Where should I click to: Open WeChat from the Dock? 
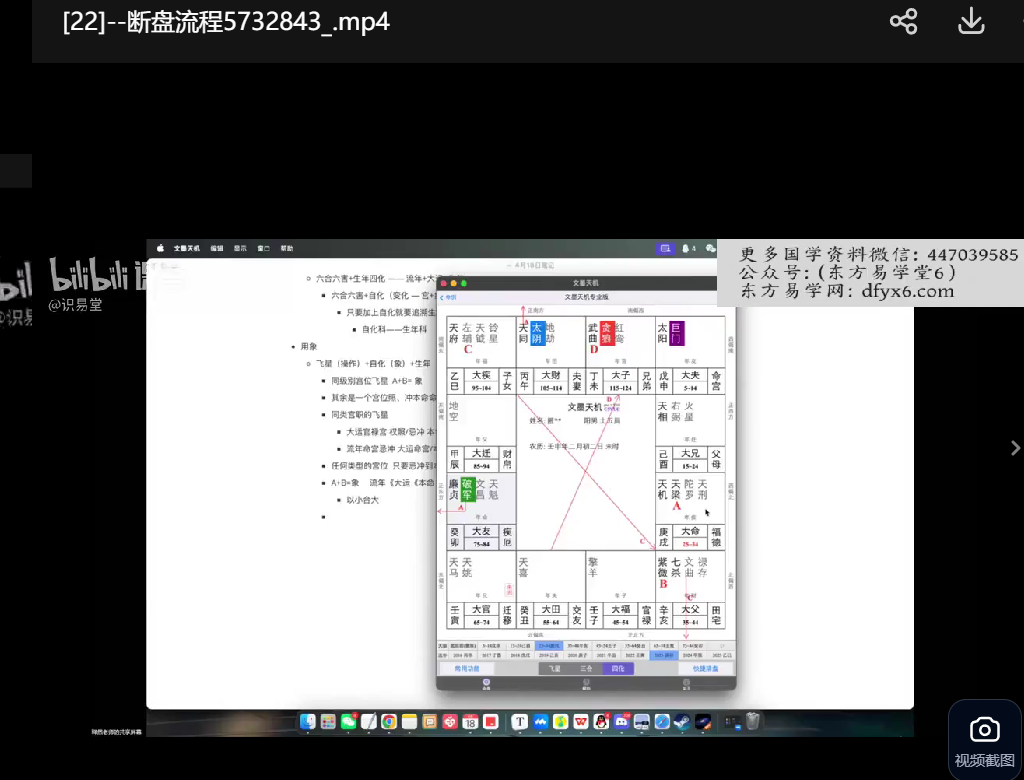(348, 721)
